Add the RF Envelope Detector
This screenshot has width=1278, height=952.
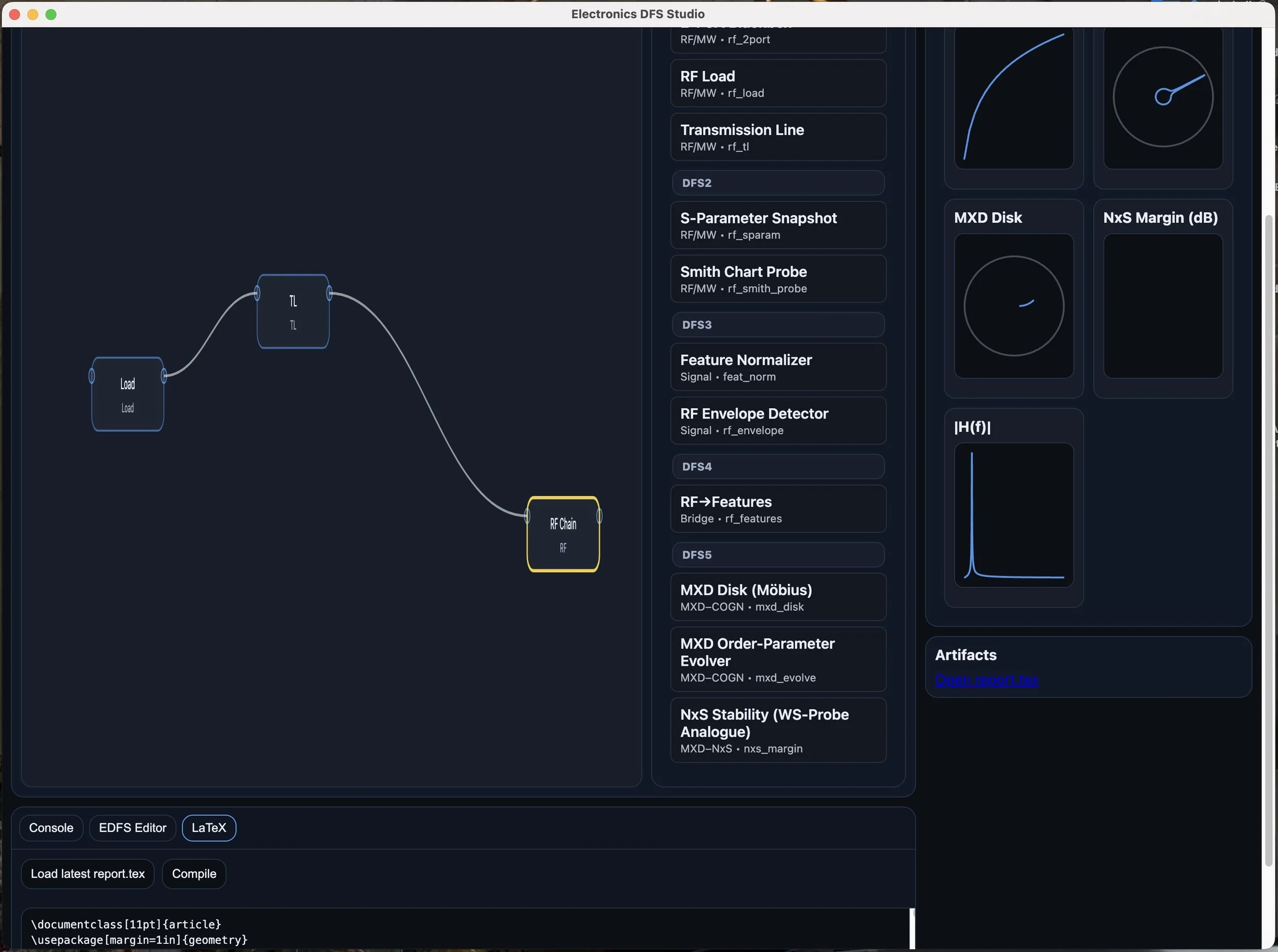point(778,420)
